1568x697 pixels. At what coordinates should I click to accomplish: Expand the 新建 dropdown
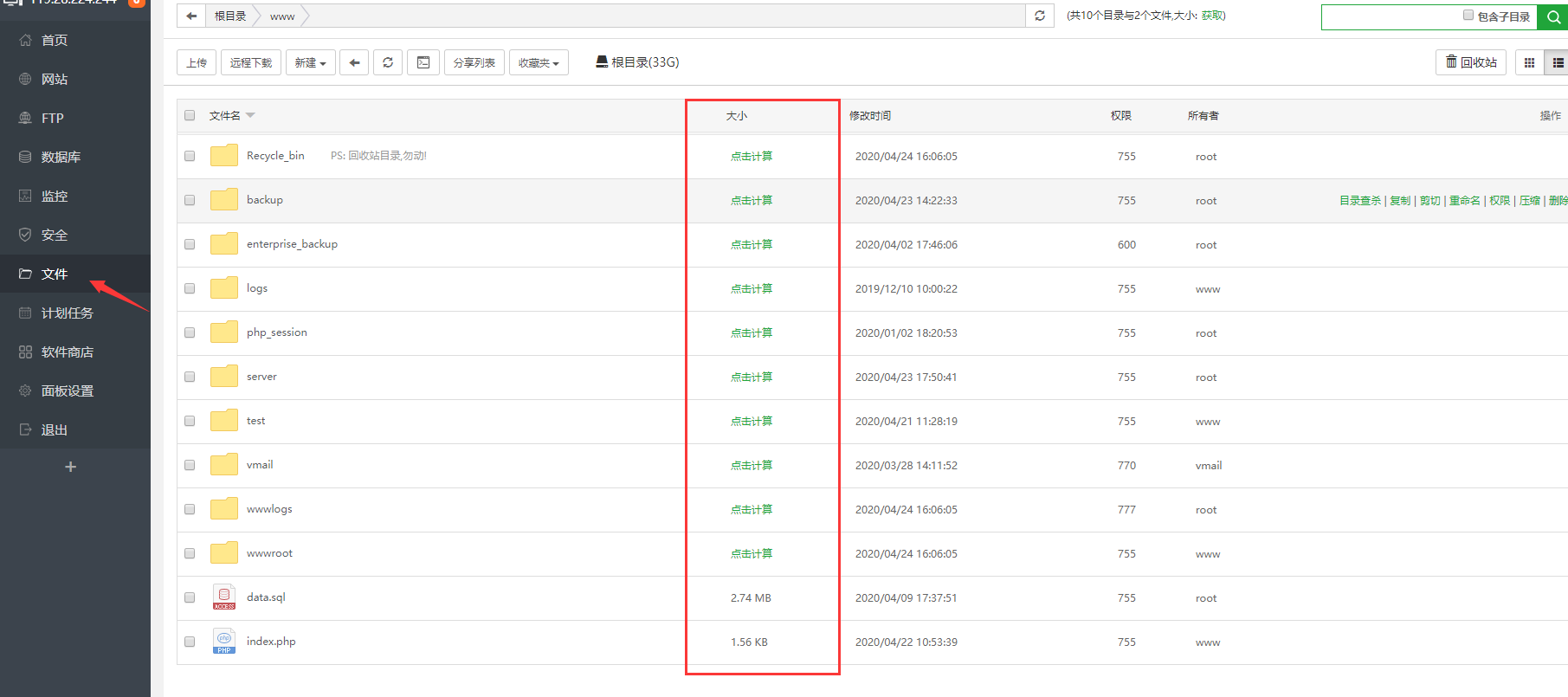[x=310, y=62]
